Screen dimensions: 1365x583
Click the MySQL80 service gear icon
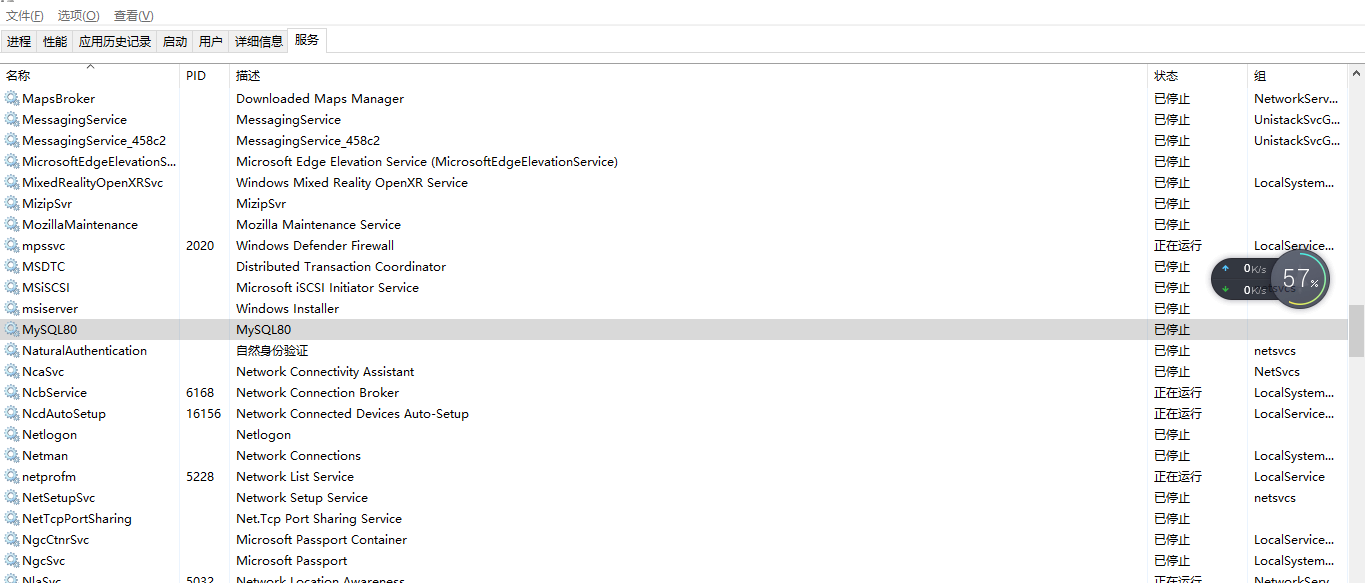click(x=12, y=329)
